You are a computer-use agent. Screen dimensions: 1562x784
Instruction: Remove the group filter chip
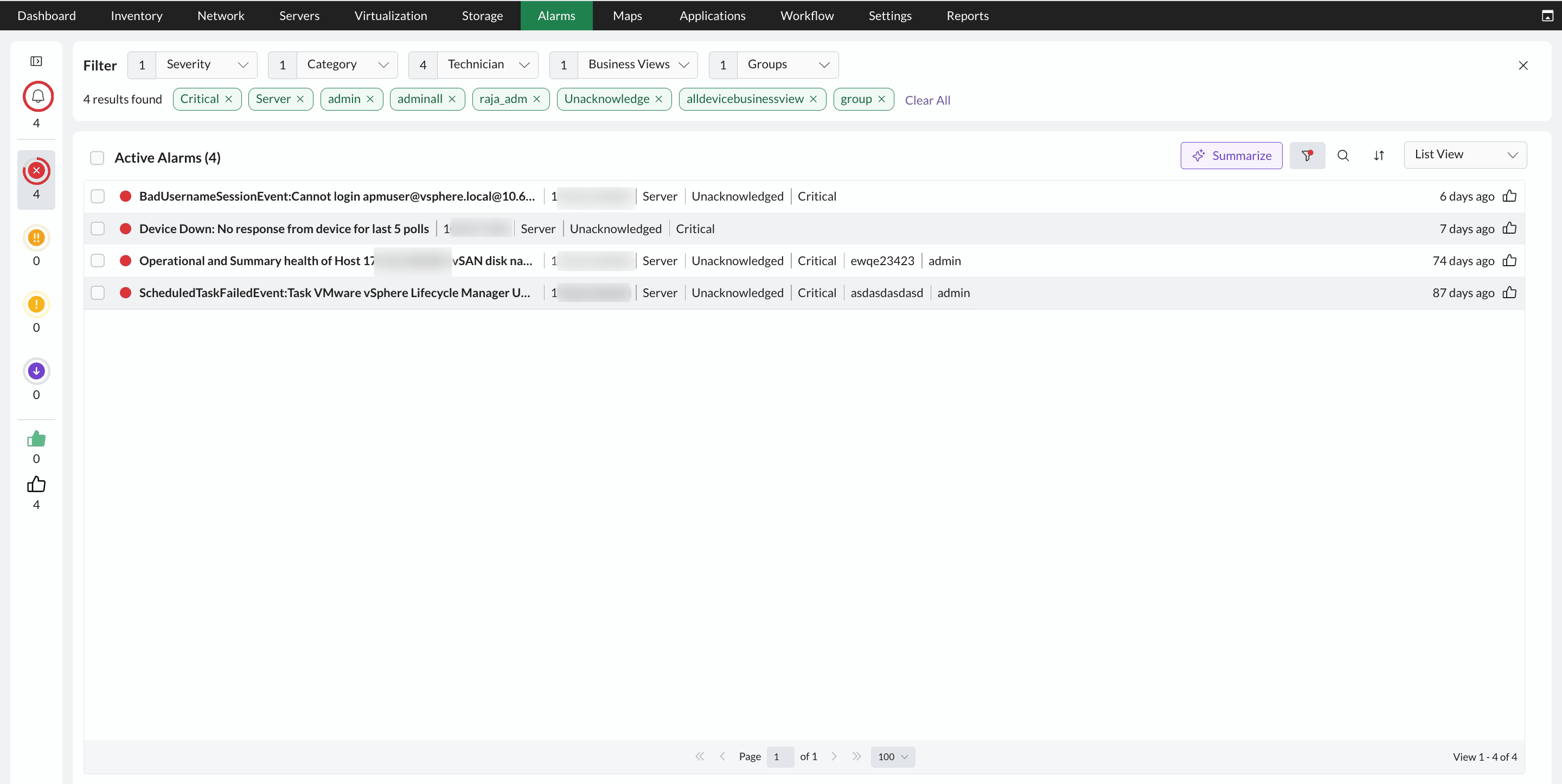pyautogui.click(x=882, y=99)
